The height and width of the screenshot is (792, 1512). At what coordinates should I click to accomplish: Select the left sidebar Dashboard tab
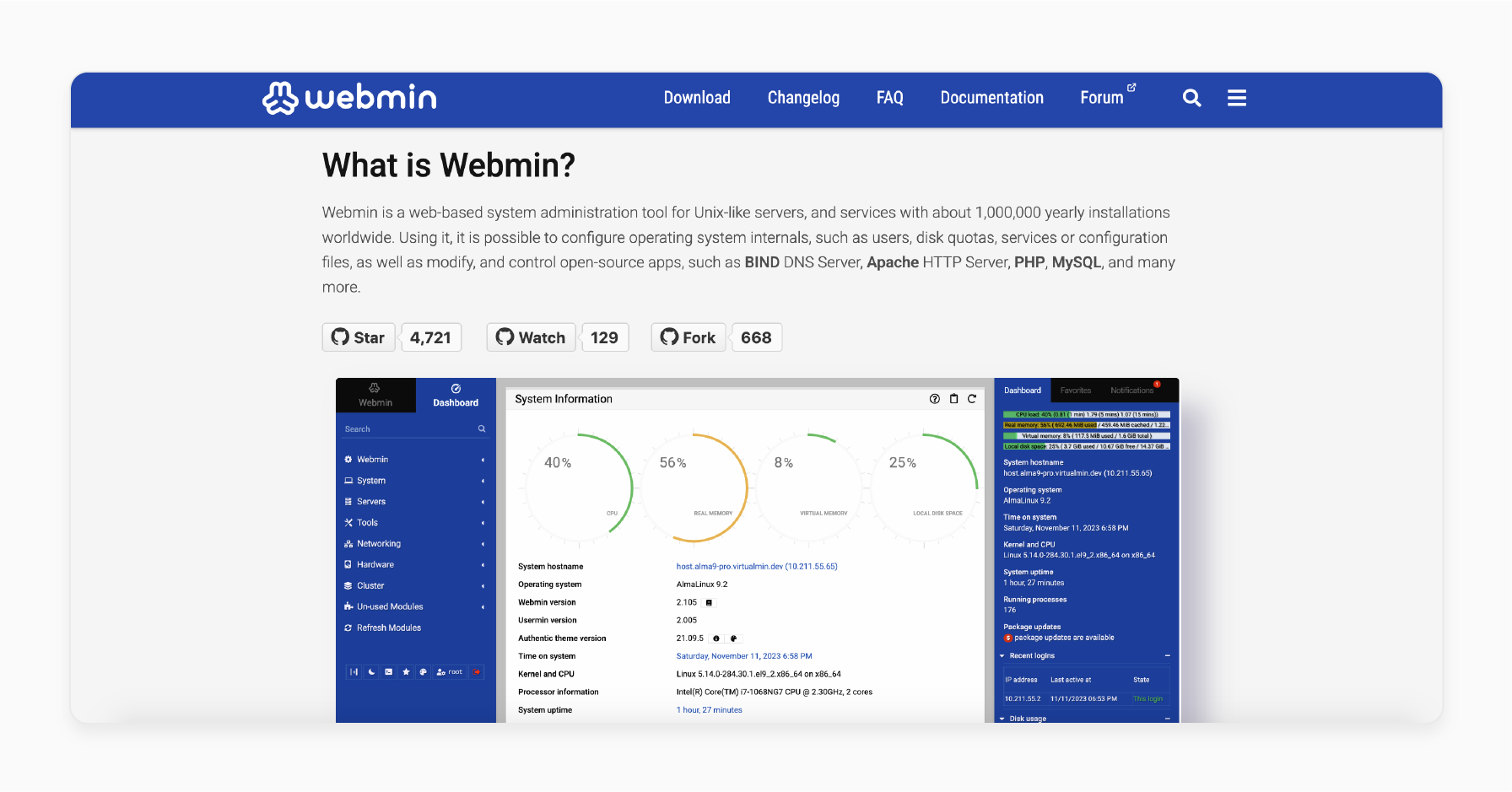tap(456, 395)
